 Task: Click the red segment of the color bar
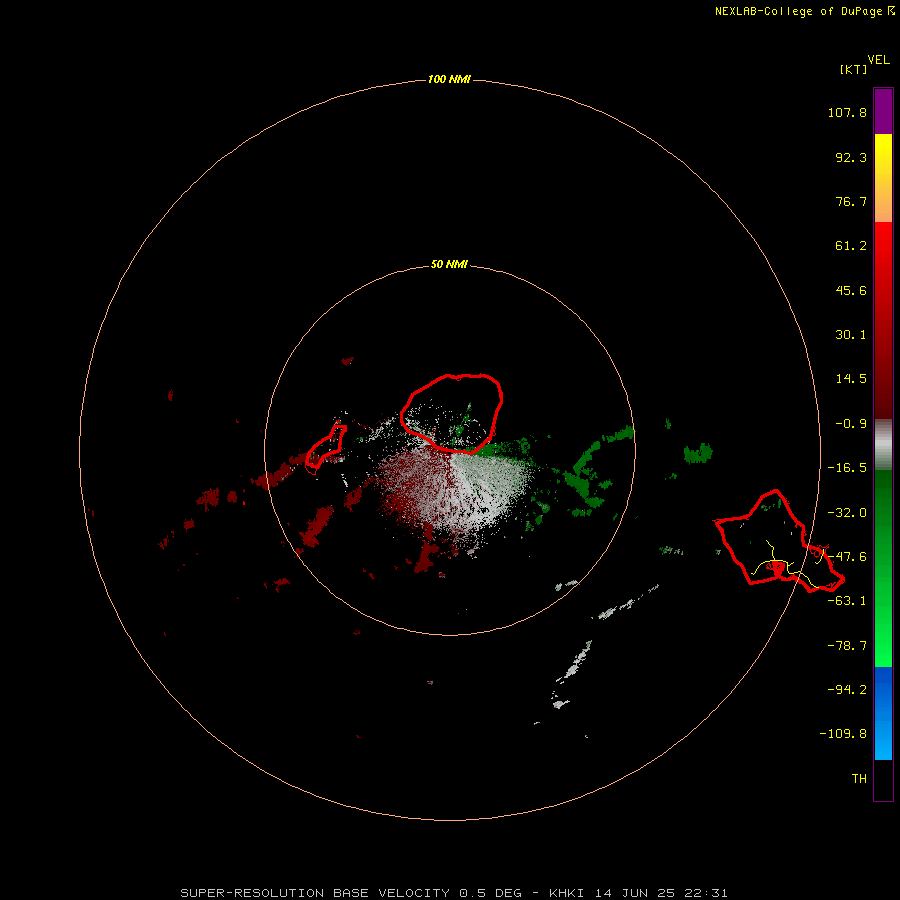click(883, 320)
